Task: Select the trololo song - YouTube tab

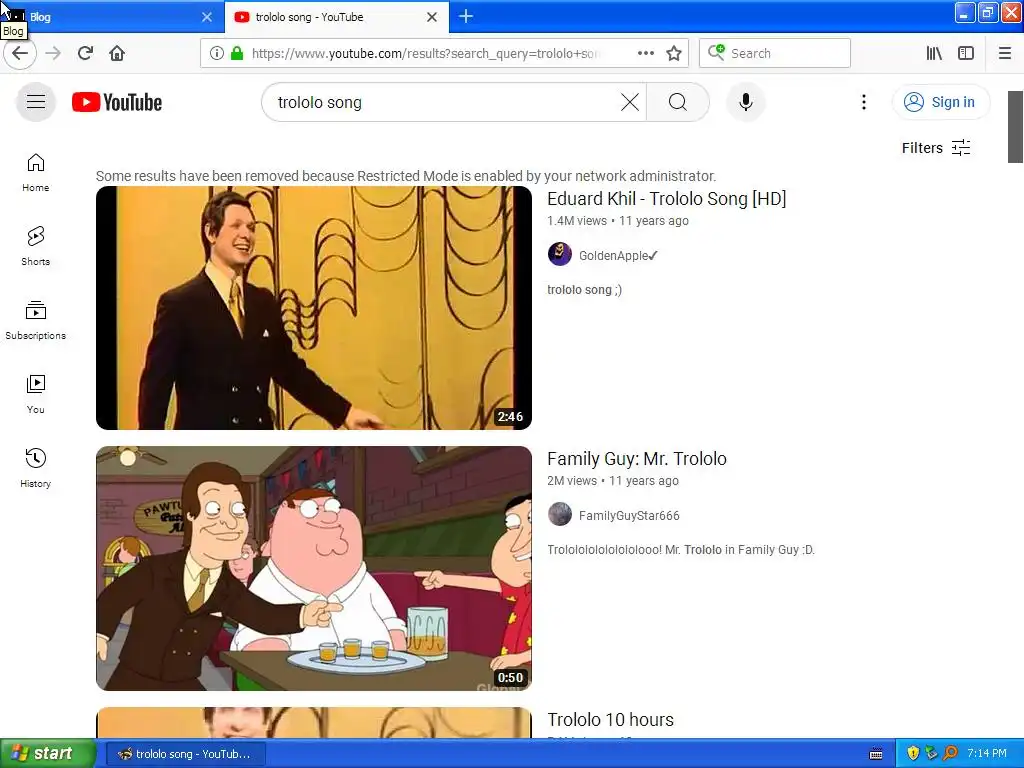Action: [336, 16]
